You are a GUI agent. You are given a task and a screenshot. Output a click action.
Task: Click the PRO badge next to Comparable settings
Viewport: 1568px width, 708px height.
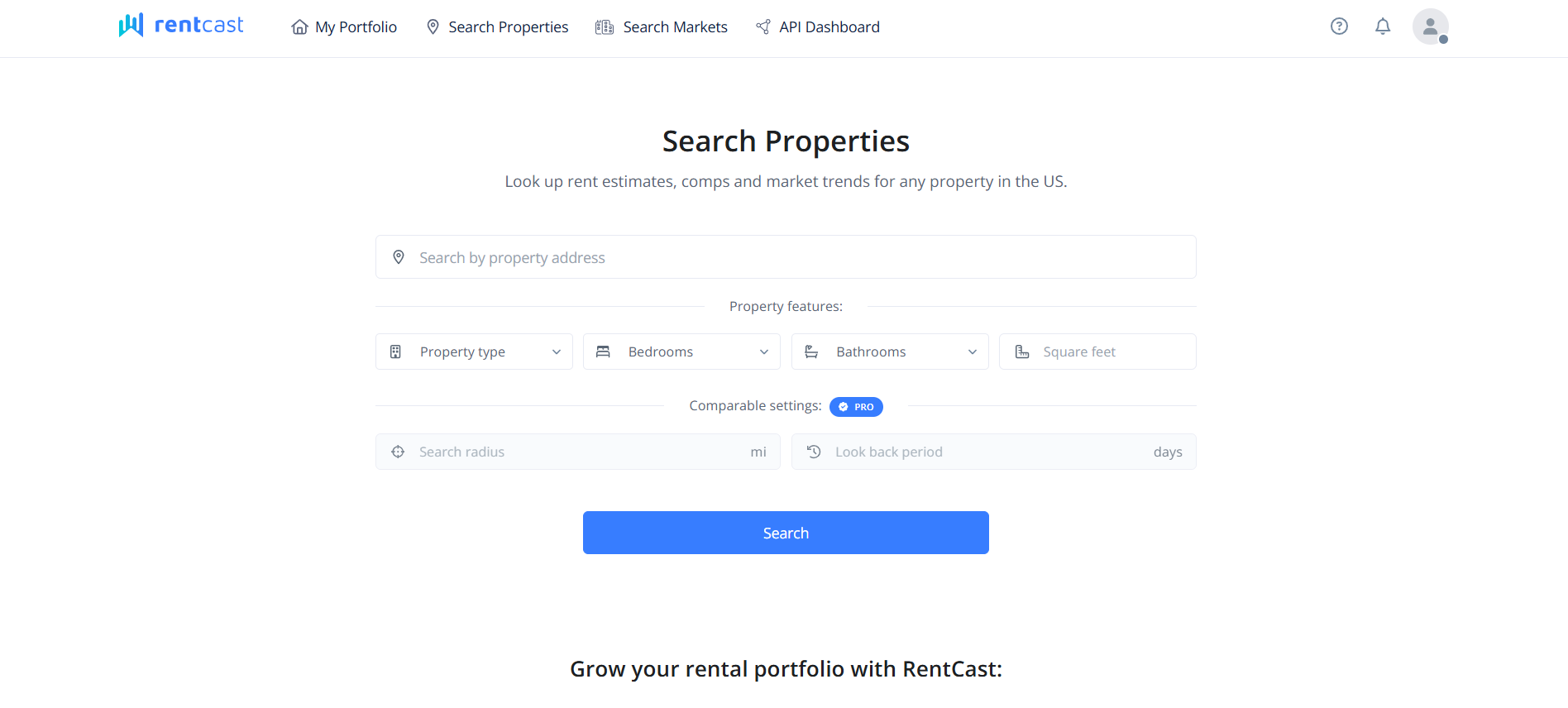point(856,406)
